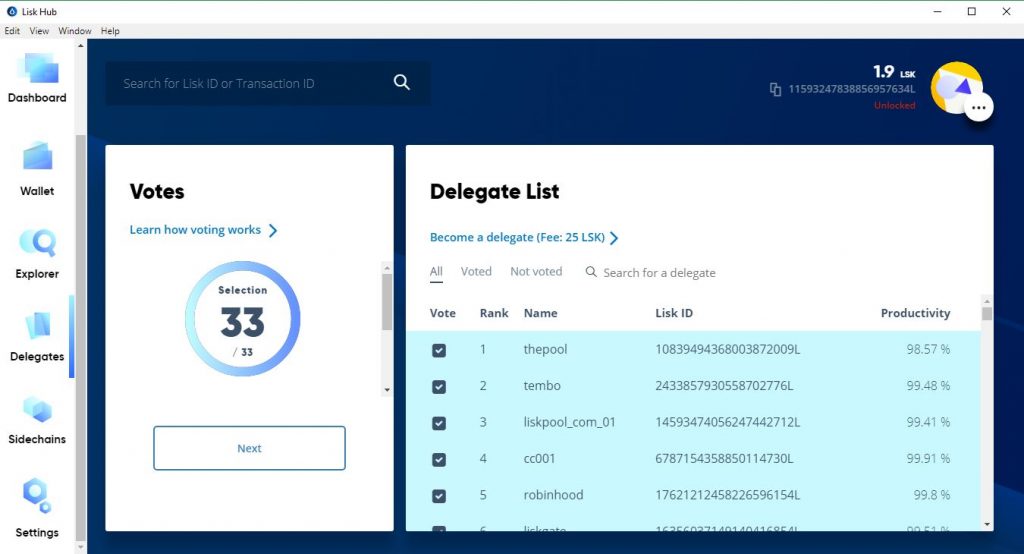1024x554 pixels.
Task: Click the magnifier icon in search bar
Action: pyautogui.click(x=402, y=82)
